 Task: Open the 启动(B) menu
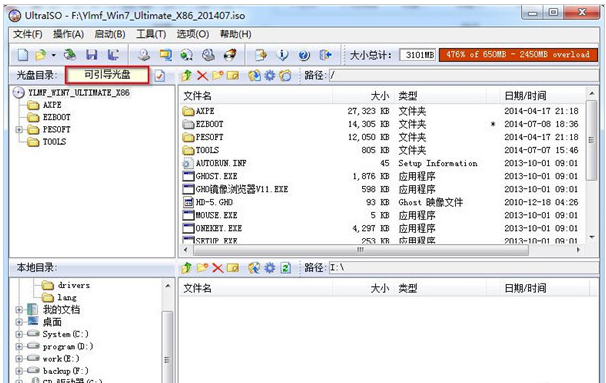pyautogui.click(x=110, y=34)
